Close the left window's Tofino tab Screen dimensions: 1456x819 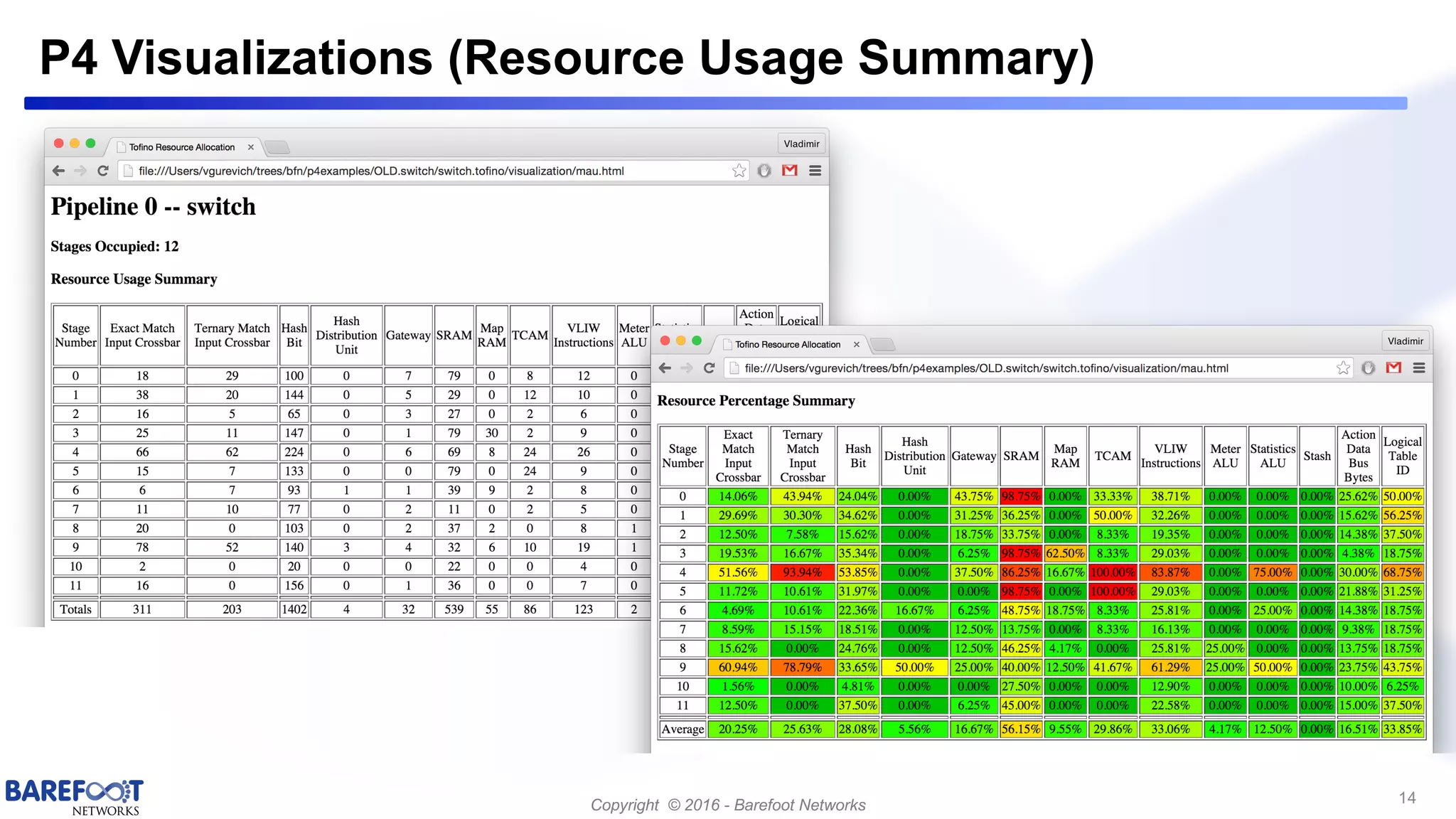tap(251, 147)
